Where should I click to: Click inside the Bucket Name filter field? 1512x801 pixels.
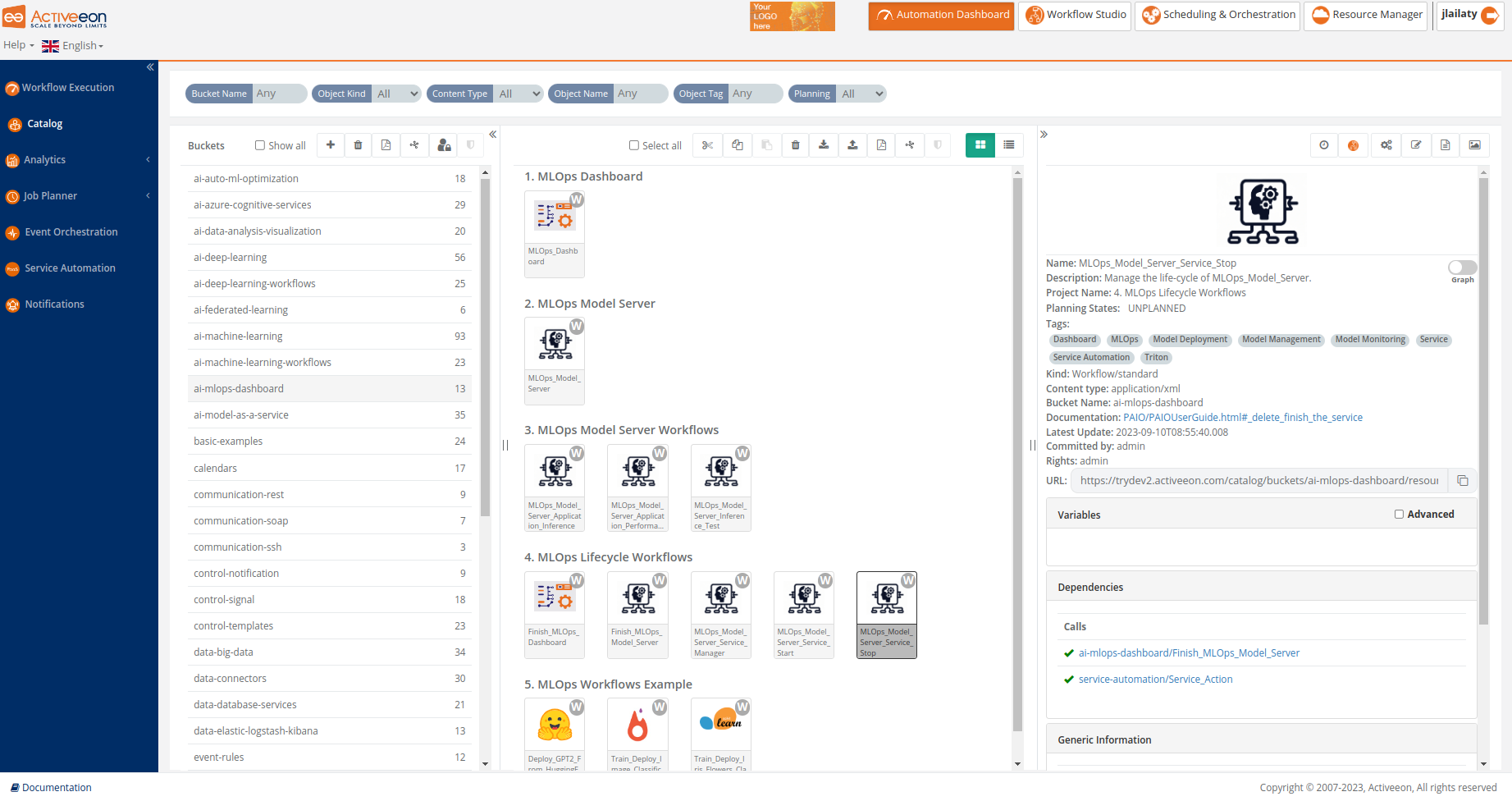tap(280, 94)
